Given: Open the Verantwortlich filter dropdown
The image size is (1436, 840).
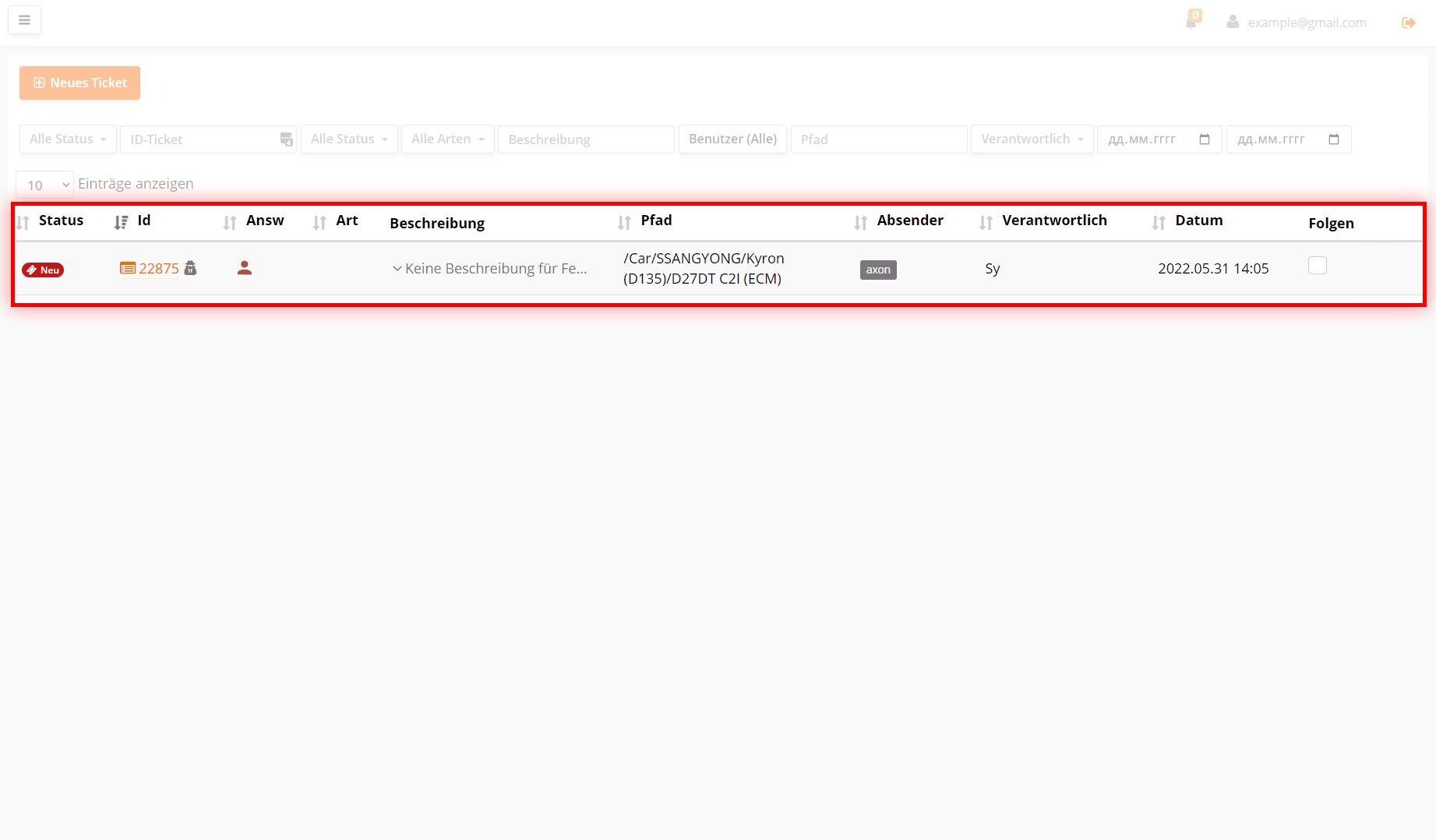Looking at the screenshot, I should click(1032, 139).
